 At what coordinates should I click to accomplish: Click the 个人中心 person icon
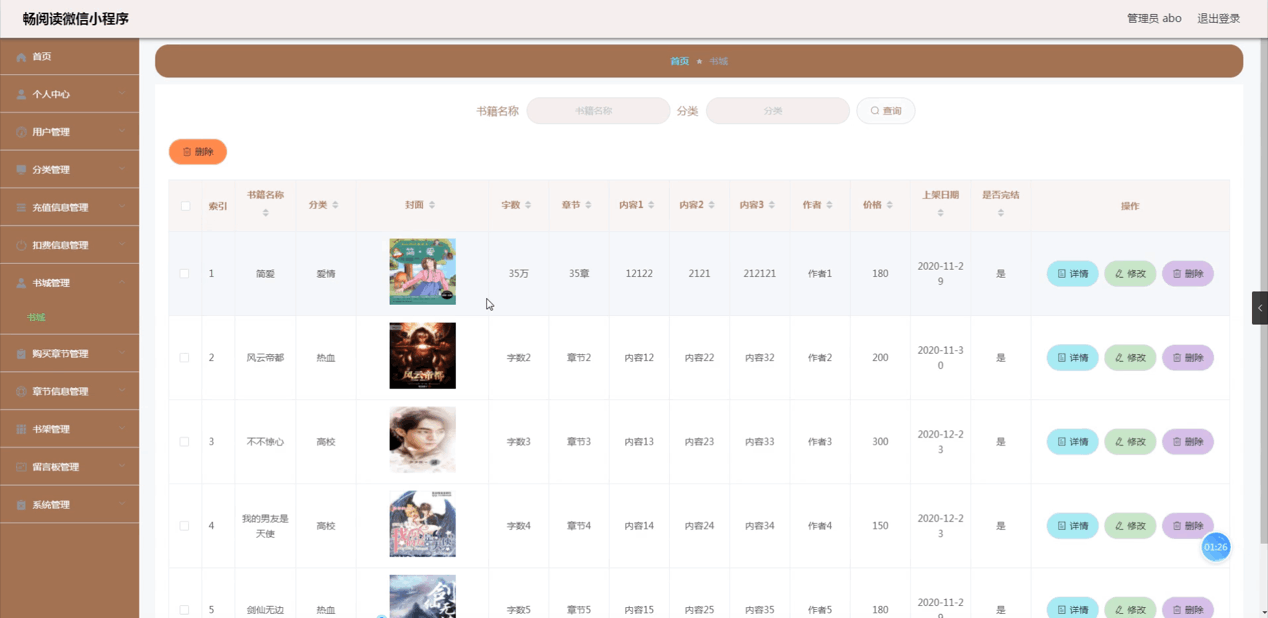pos(20,93)
